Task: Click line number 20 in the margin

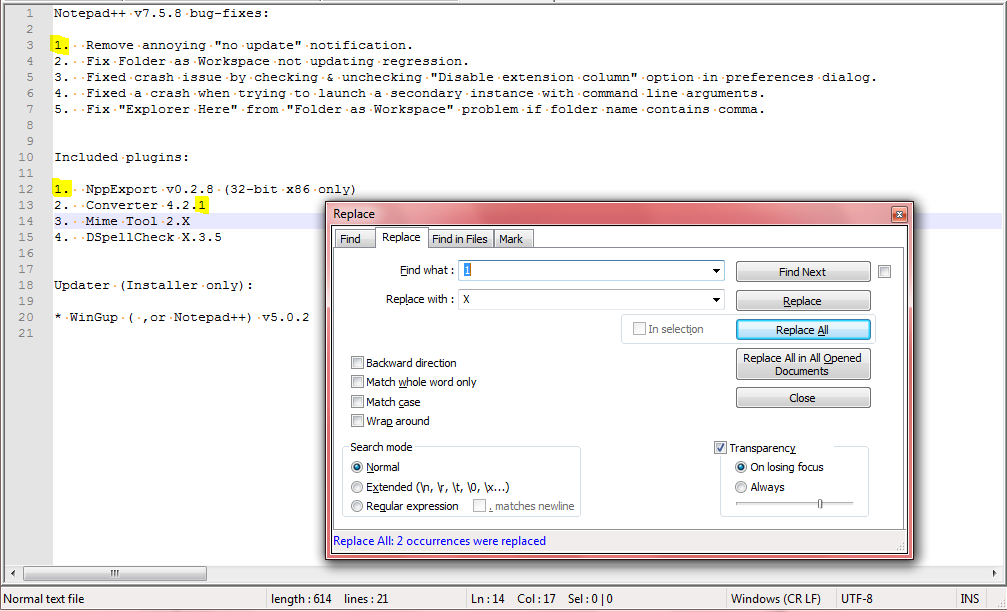Action: [x=26, y=317]
